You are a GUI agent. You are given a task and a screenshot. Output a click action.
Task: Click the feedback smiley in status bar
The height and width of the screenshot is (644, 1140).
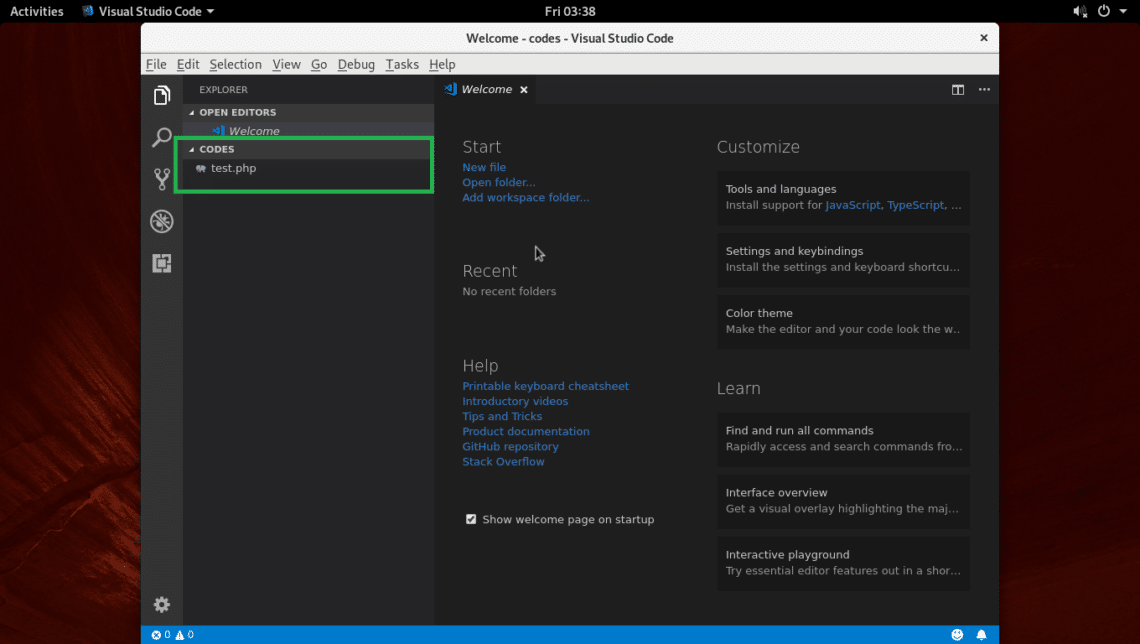click(x=957, y=635)
